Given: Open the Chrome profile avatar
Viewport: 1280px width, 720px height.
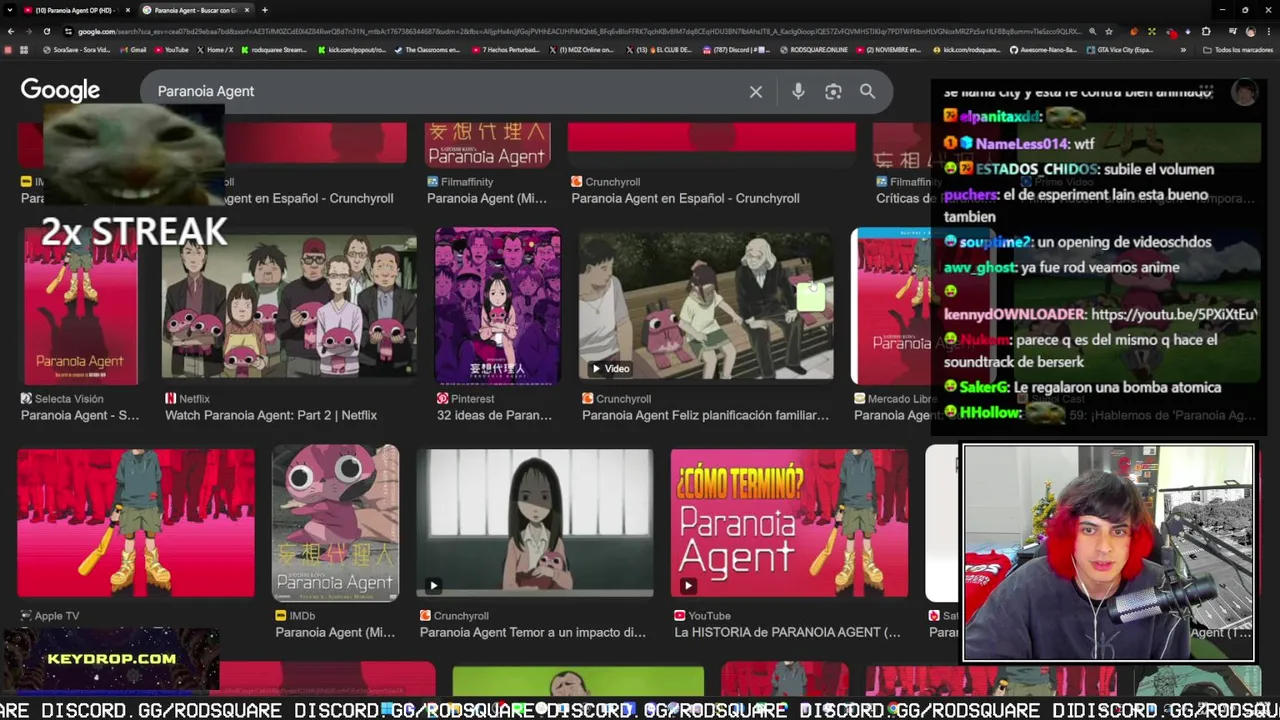Looking at the screenshot, I should 1250,31.
